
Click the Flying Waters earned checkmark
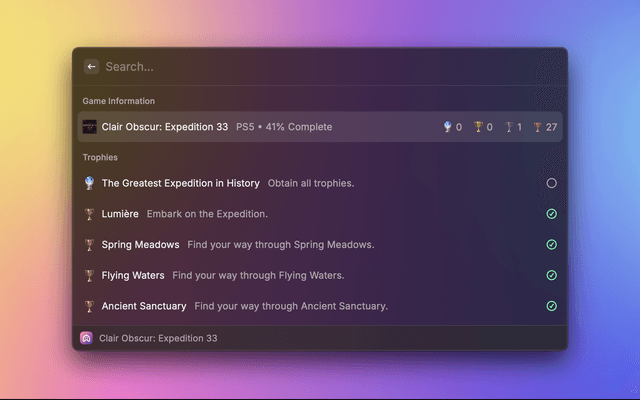(x=551, y=275)
